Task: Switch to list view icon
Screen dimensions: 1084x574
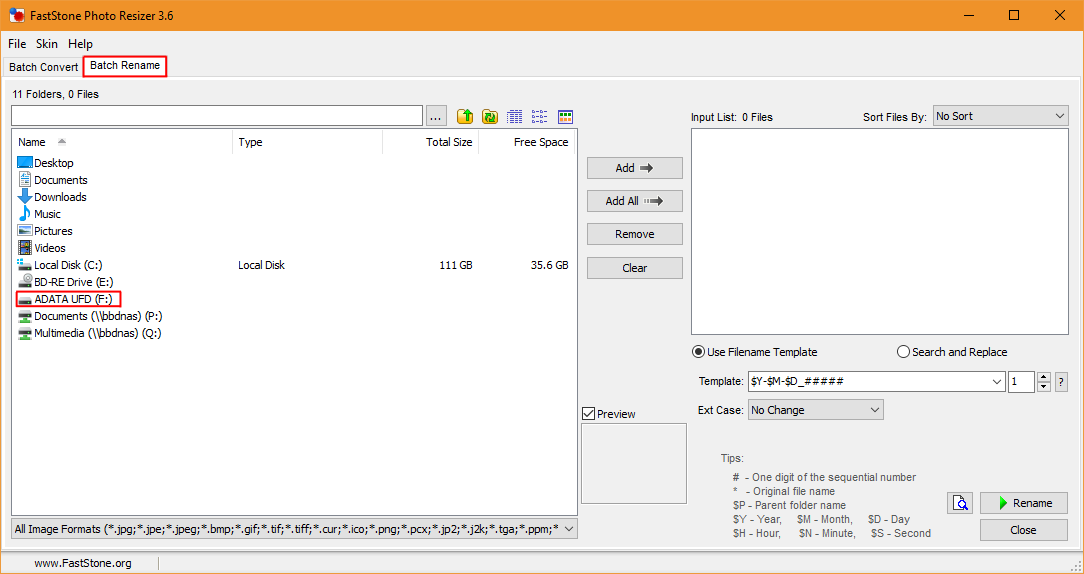Action: (x=540, y=116)
